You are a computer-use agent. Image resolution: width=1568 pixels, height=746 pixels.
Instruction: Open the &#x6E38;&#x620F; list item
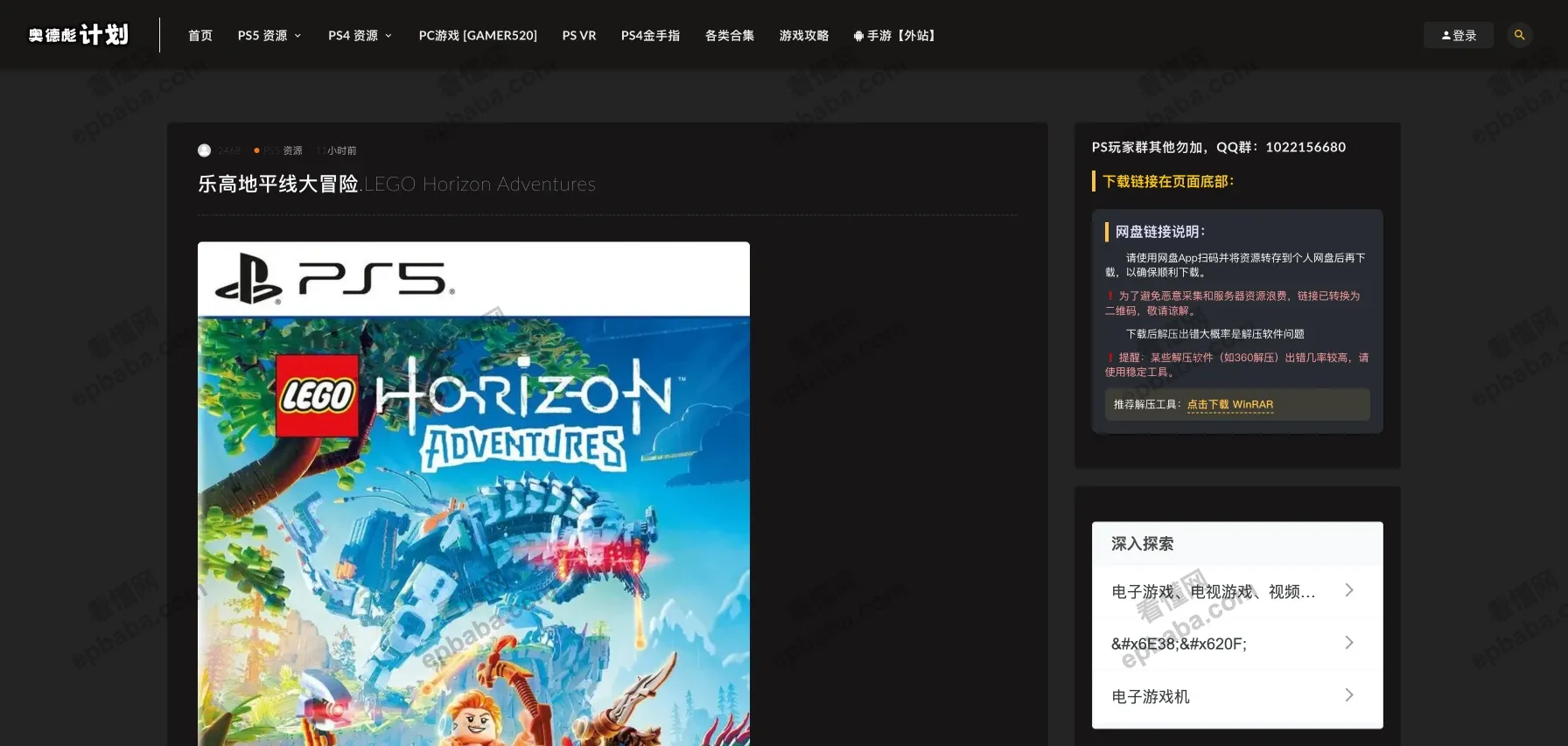coord(1237,644)
